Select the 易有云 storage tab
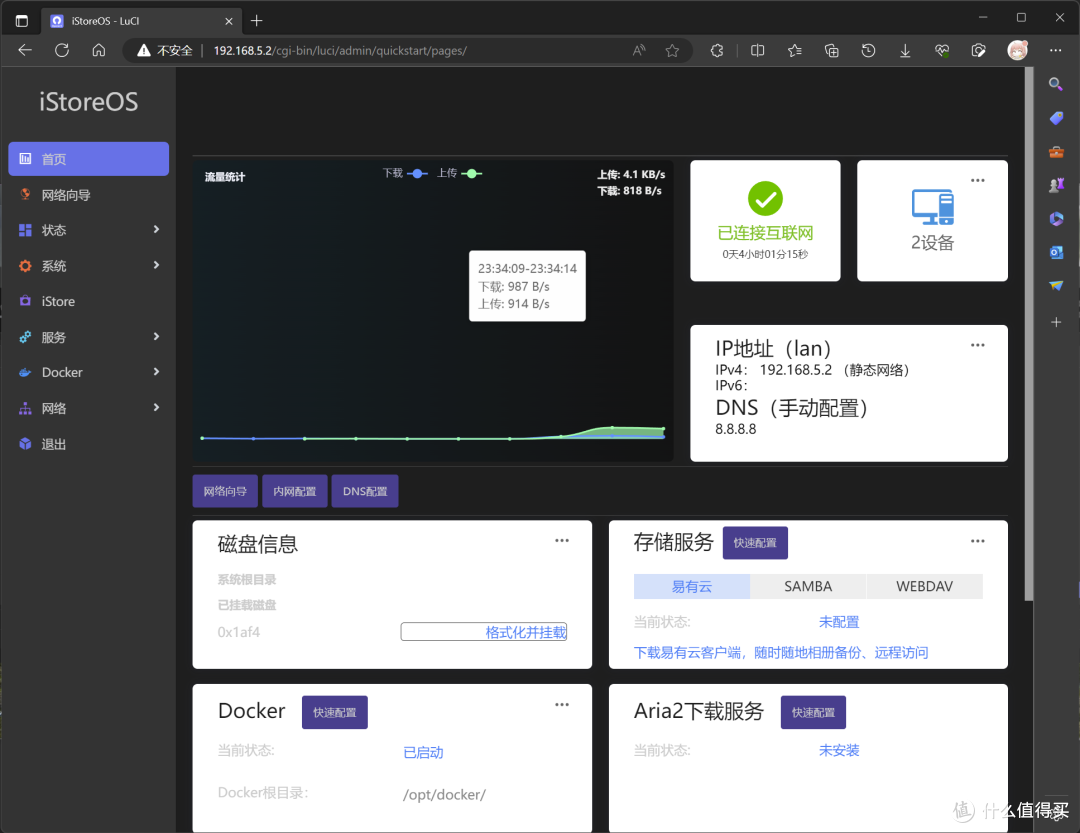 tap(692, 586)
